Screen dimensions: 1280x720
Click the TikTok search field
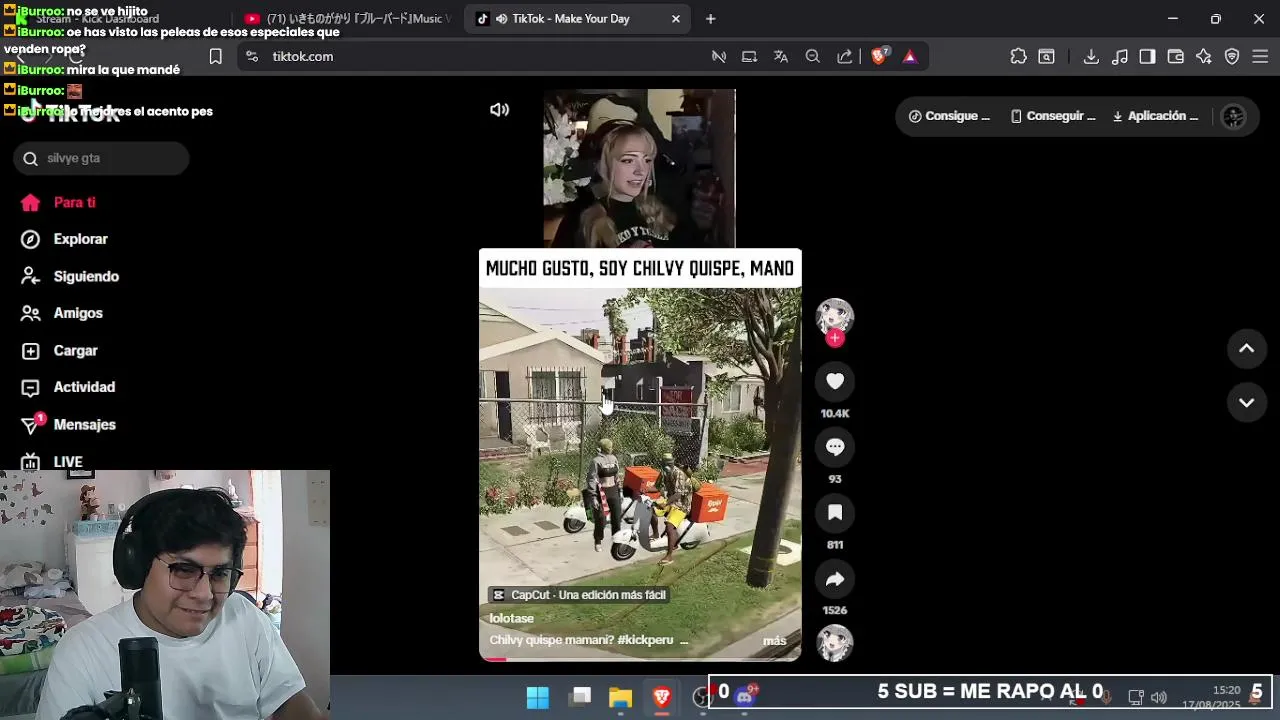click(101, 158)
